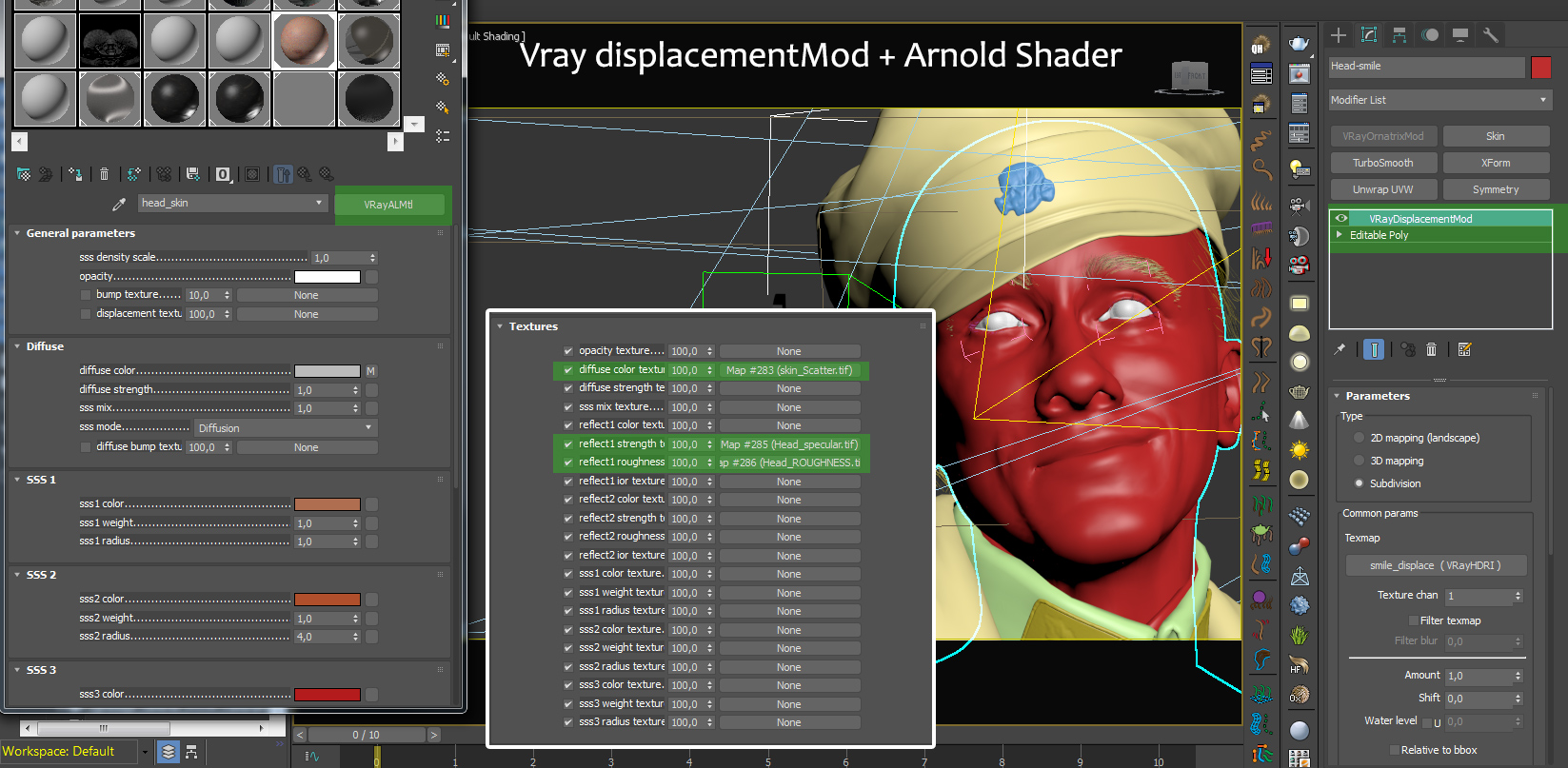Click the Make Material Copy icon
The height and width of the screenshot is (768, 1568).
tap(133, 174)
